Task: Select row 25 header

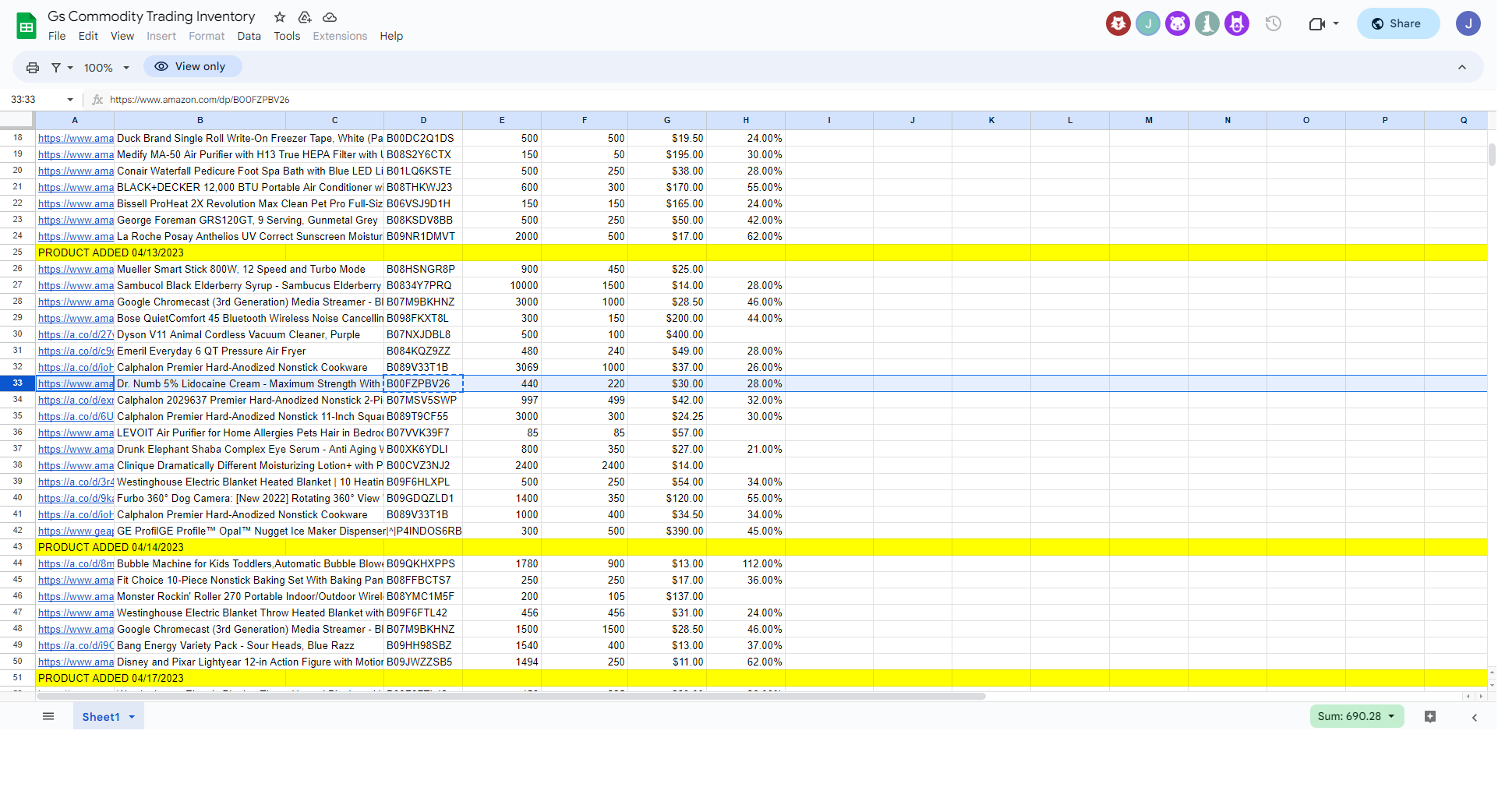Action: (x=17, y=252)
